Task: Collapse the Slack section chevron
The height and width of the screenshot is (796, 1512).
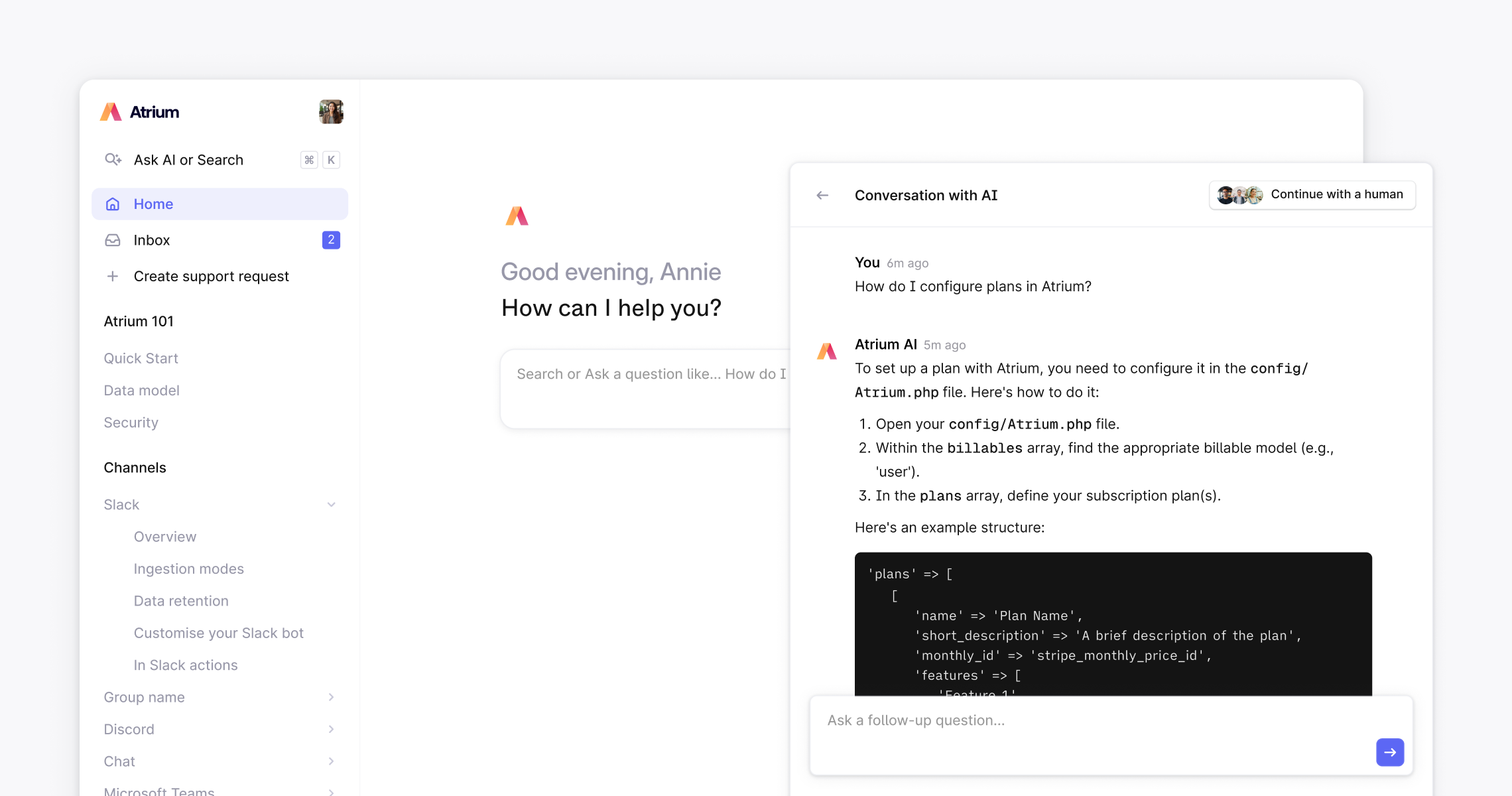Action: click(332, 505)
